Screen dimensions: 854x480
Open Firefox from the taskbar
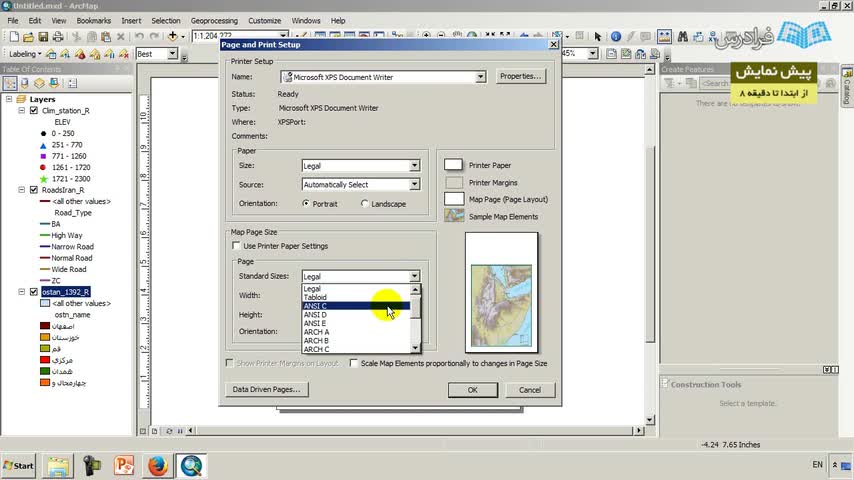158,466
